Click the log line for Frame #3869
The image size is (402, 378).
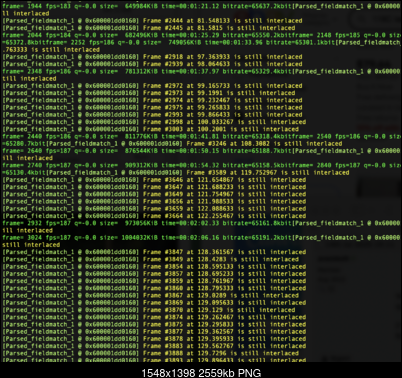[x=154, y=303]
